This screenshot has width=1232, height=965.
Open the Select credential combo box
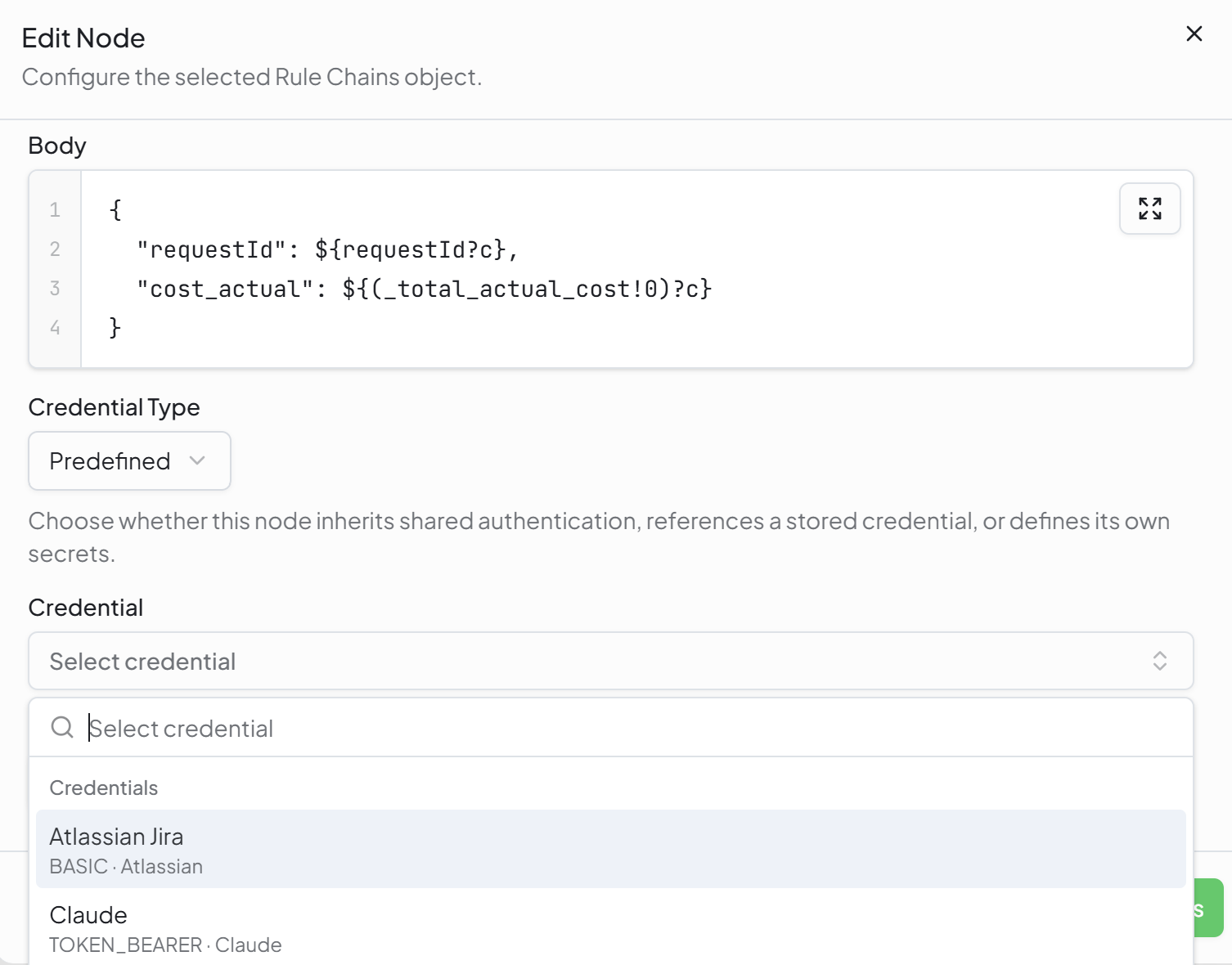[610, 661]
